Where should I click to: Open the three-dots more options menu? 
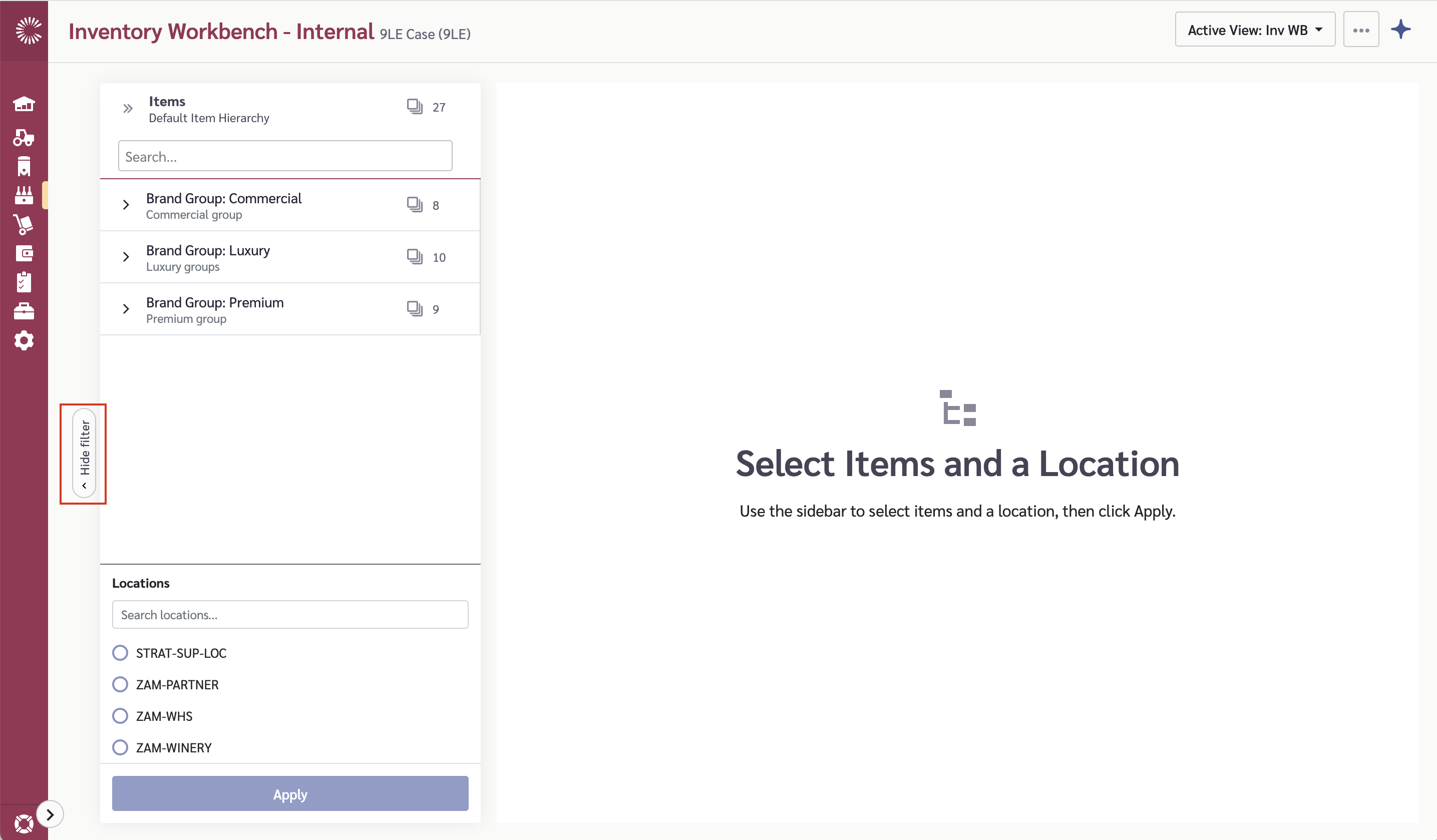click(x=1360, y=30)
